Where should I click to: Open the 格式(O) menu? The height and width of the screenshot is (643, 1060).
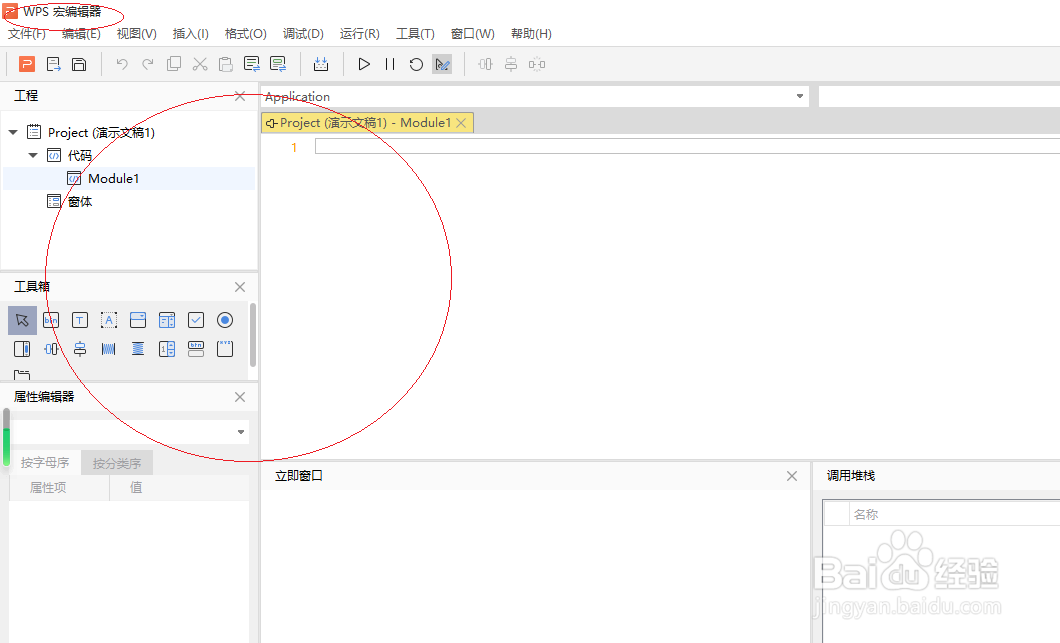pyautogui.click(x=245, y=34)
